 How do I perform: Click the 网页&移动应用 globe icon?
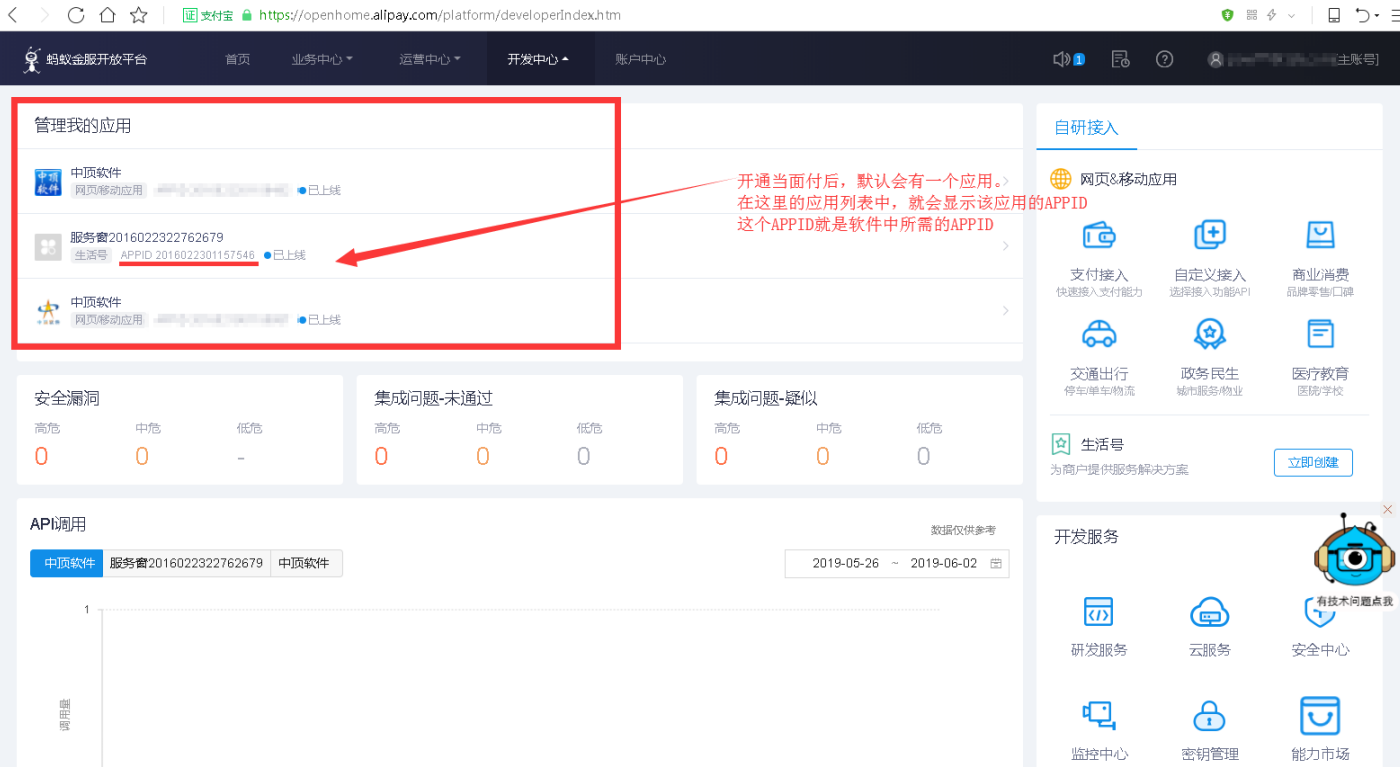point(1060,179)
